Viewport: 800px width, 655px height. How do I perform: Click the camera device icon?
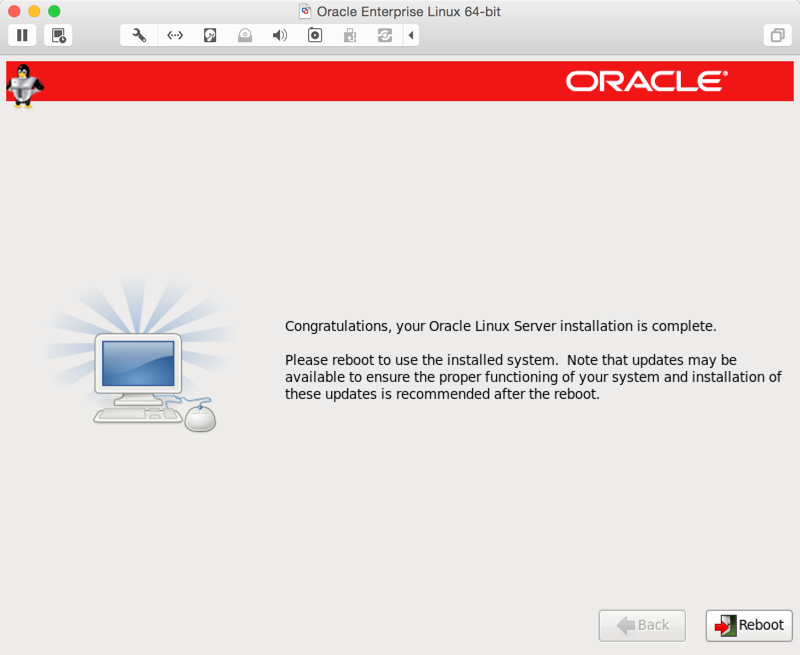click(x=315, y=35)
